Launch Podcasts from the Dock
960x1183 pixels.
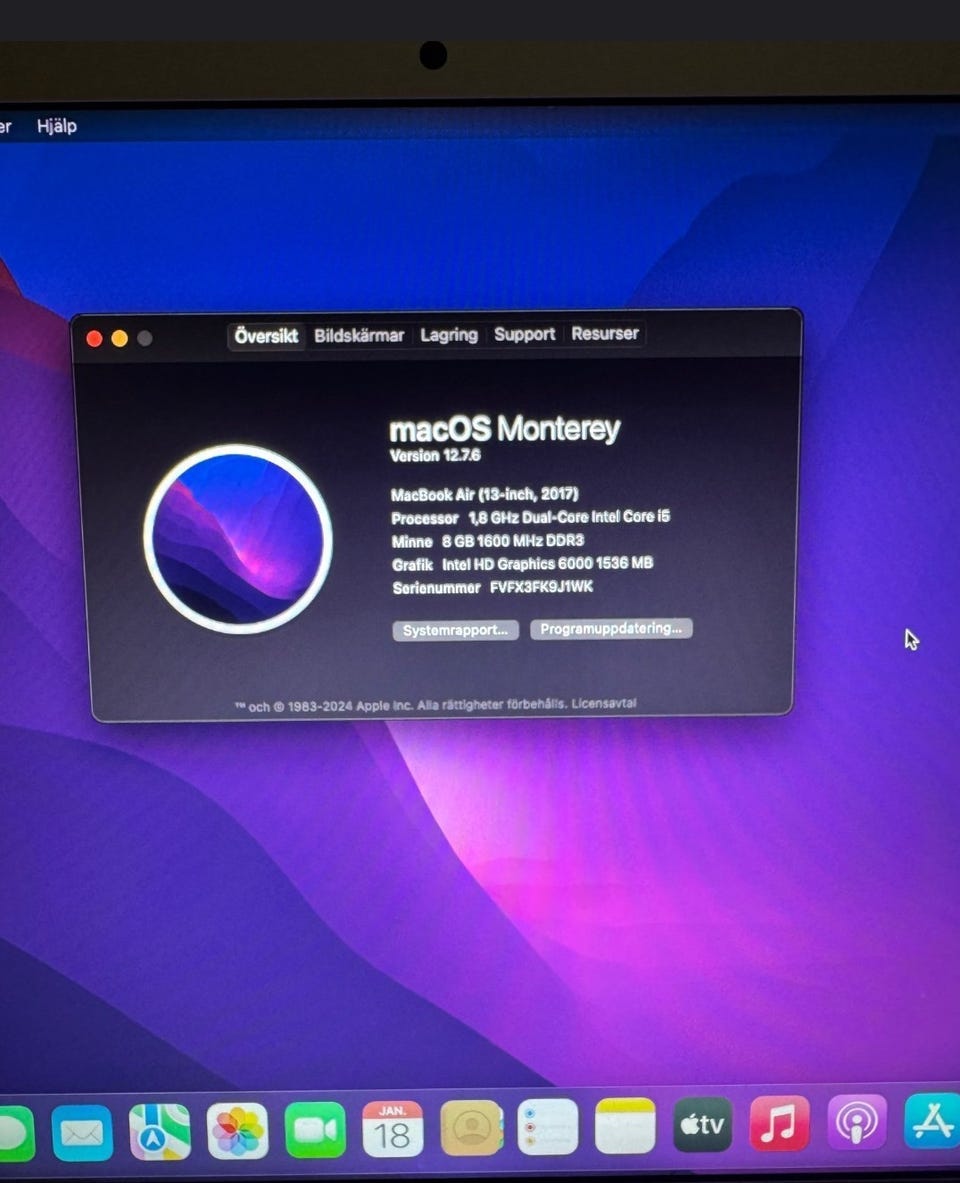point(857,1123)
